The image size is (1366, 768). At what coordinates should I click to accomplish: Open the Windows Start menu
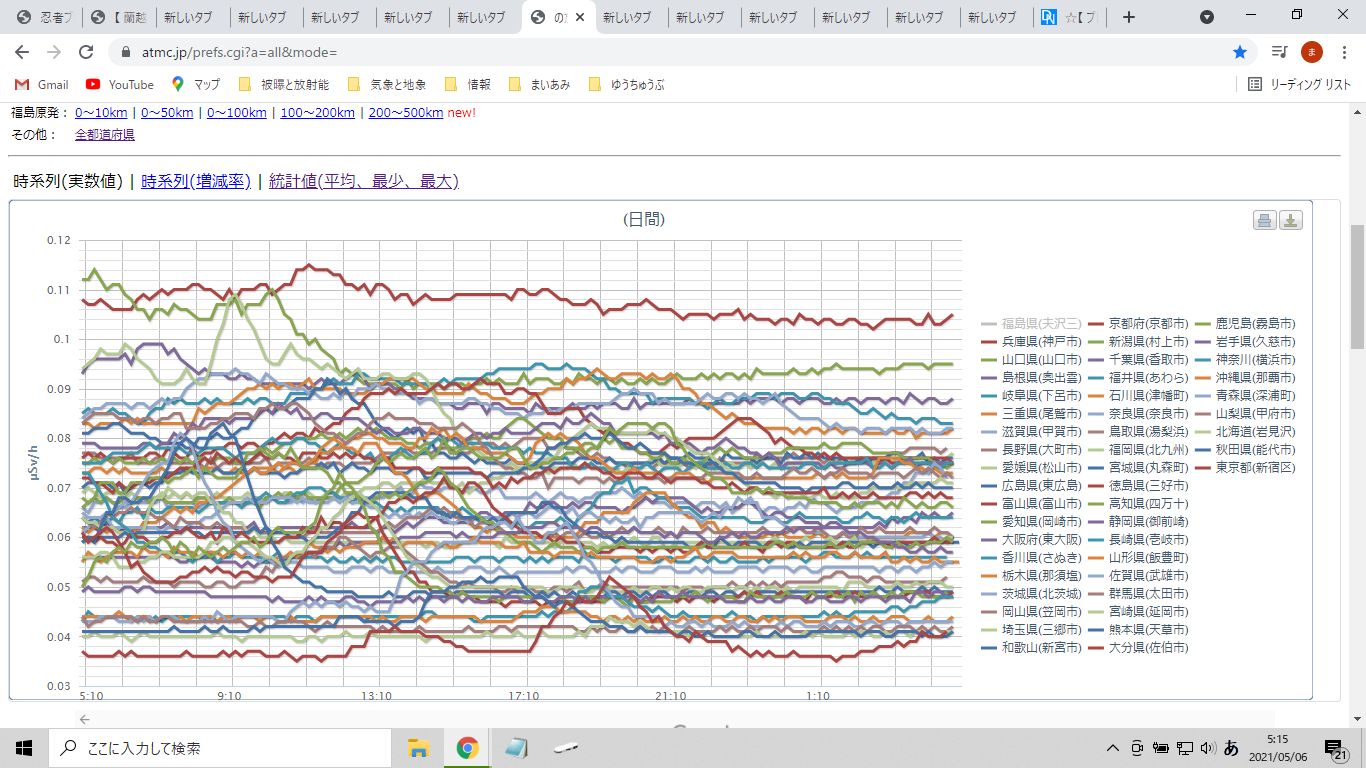(x=24, y=748)
